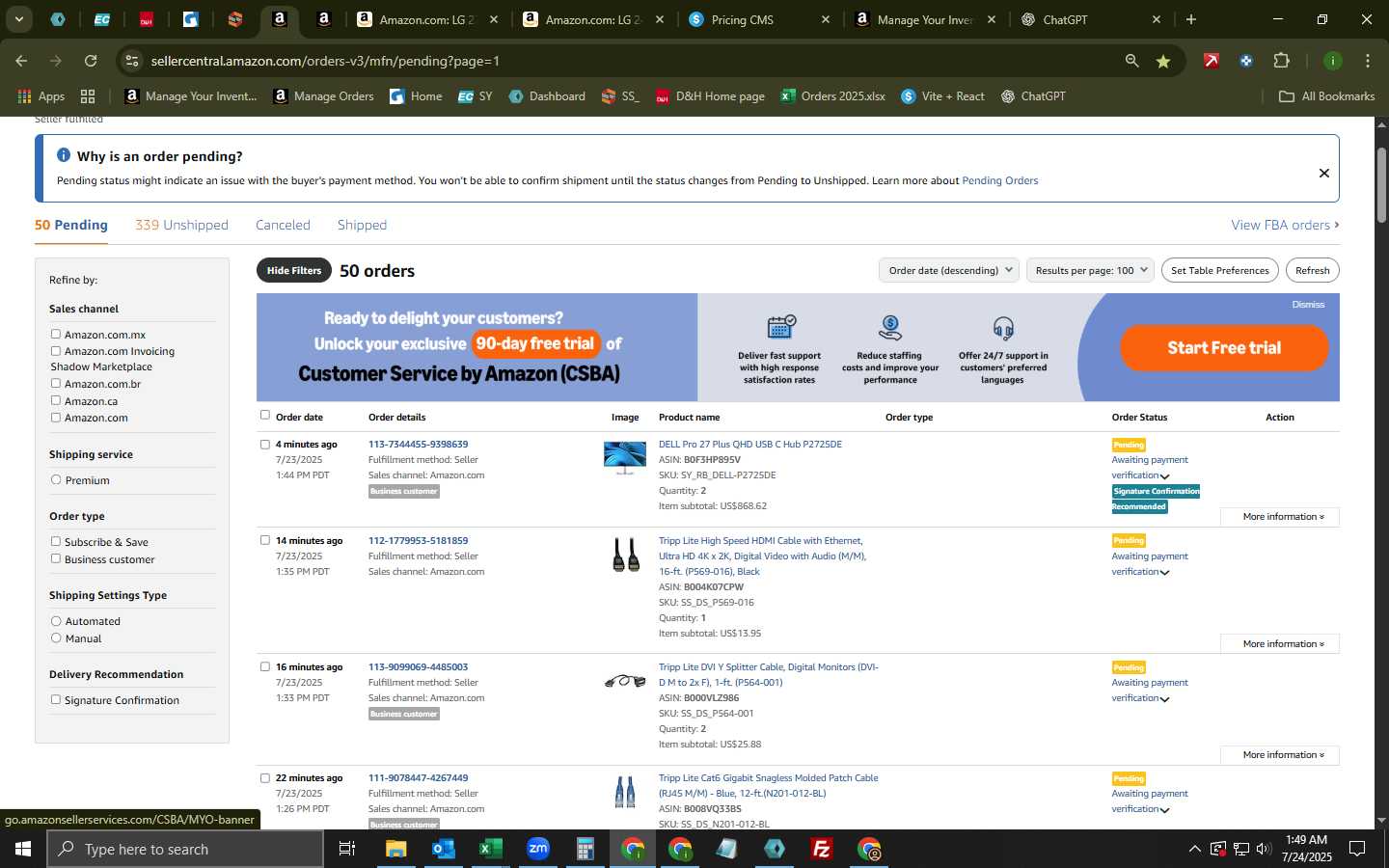
Task: Open File Explorer from taskbar
Action: [x=396, y=849]
